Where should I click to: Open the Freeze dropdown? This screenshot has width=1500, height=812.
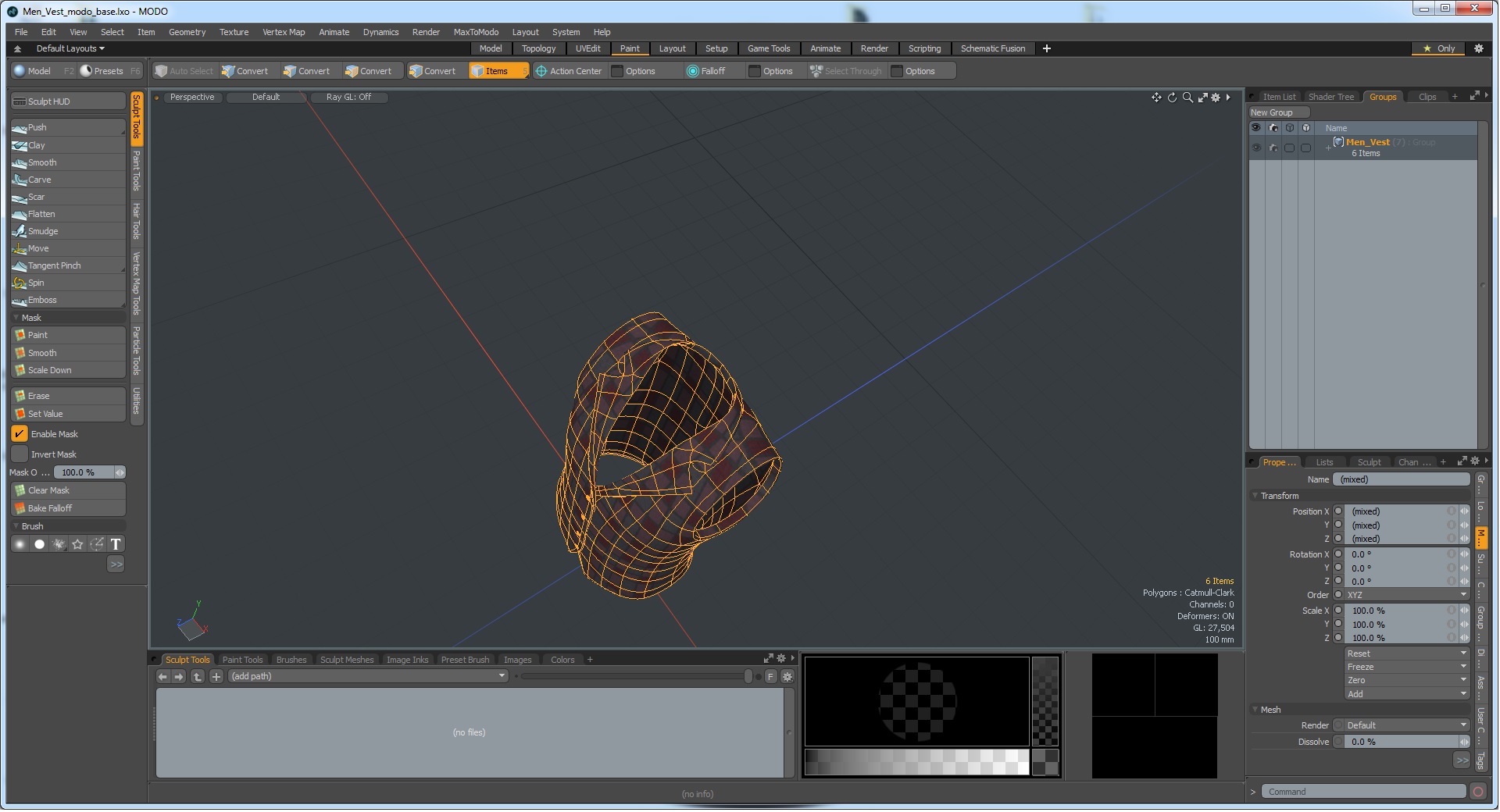pos(1407,667)
